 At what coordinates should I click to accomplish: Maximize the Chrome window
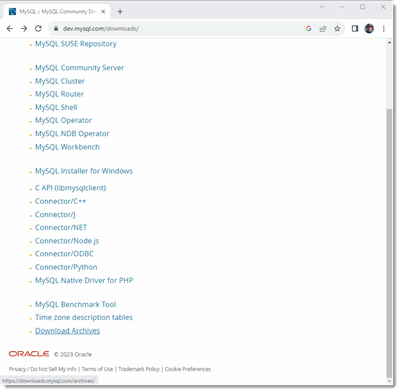pos(363,7)
